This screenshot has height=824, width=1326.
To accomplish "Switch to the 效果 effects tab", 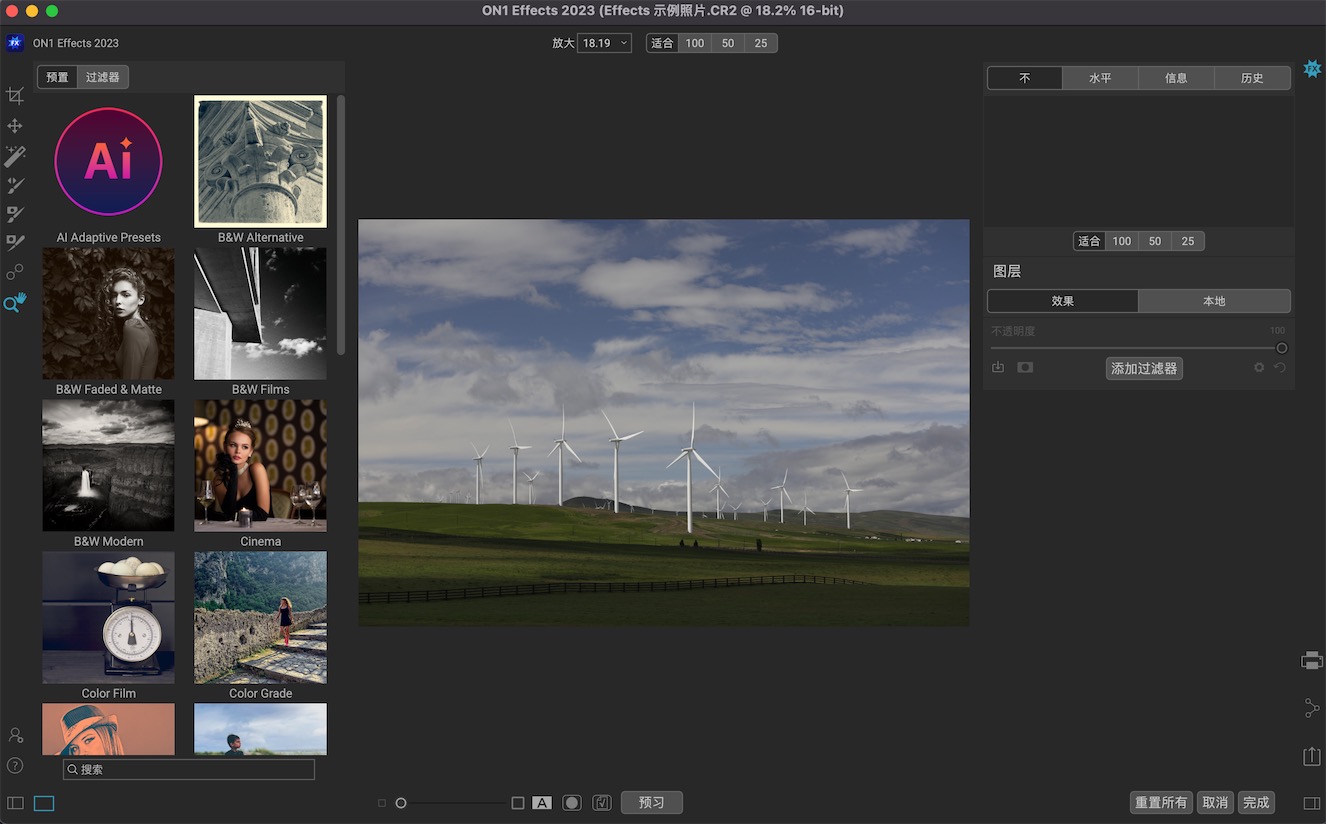I will tap(1063, 301).
